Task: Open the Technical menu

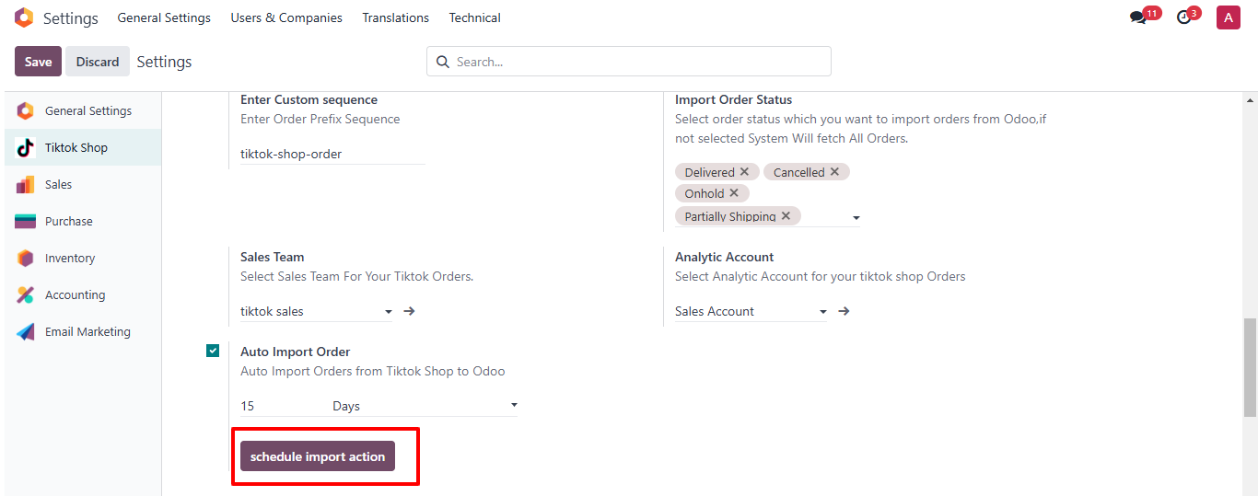Action: tap(474, 18)
